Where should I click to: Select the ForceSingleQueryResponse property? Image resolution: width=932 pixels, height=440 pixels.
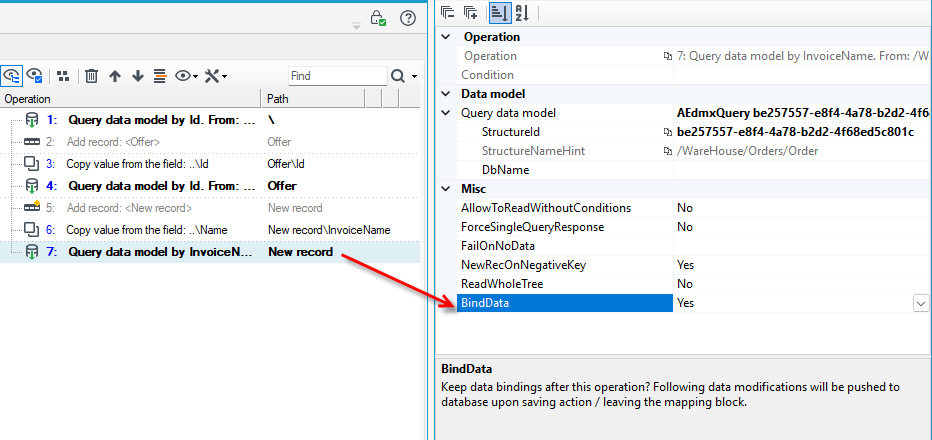pyautogui.click(x=532, y=227)
